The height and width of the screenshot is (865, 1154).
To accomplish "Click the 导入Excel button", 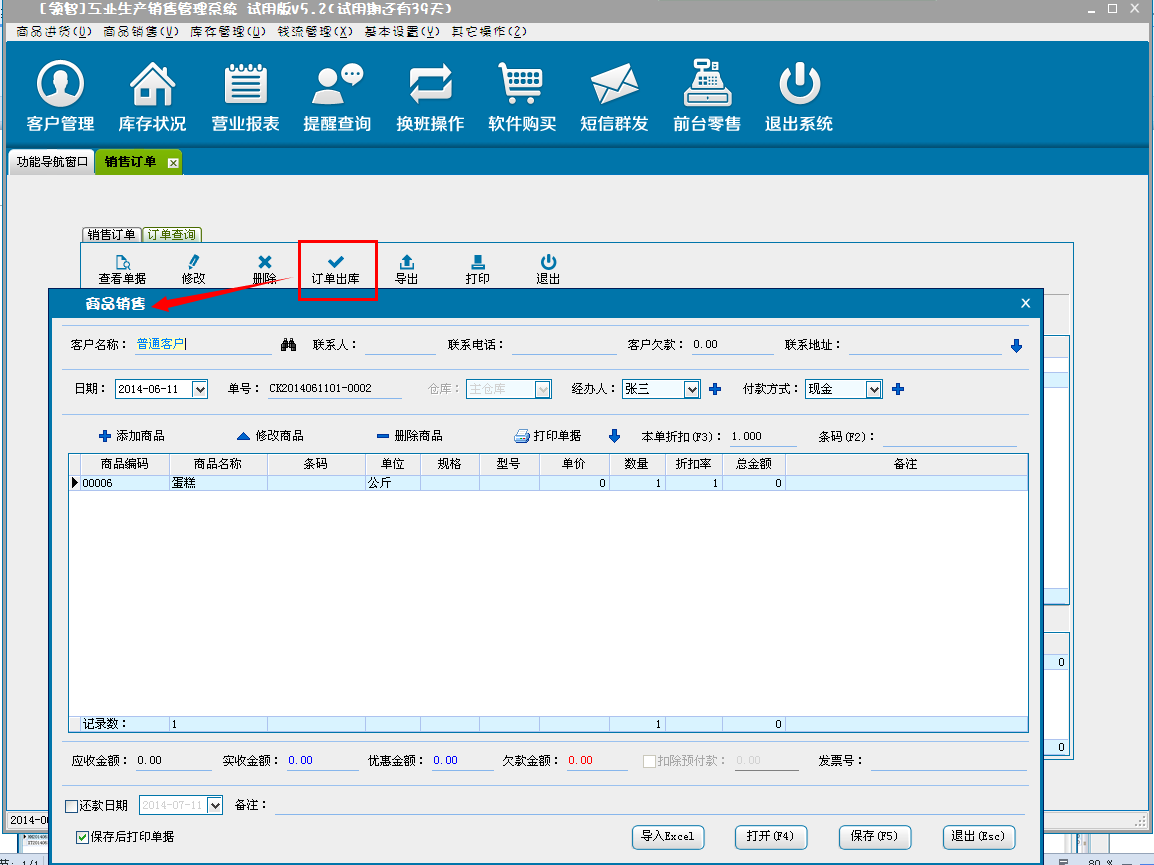I will click(x=668, y=836).
